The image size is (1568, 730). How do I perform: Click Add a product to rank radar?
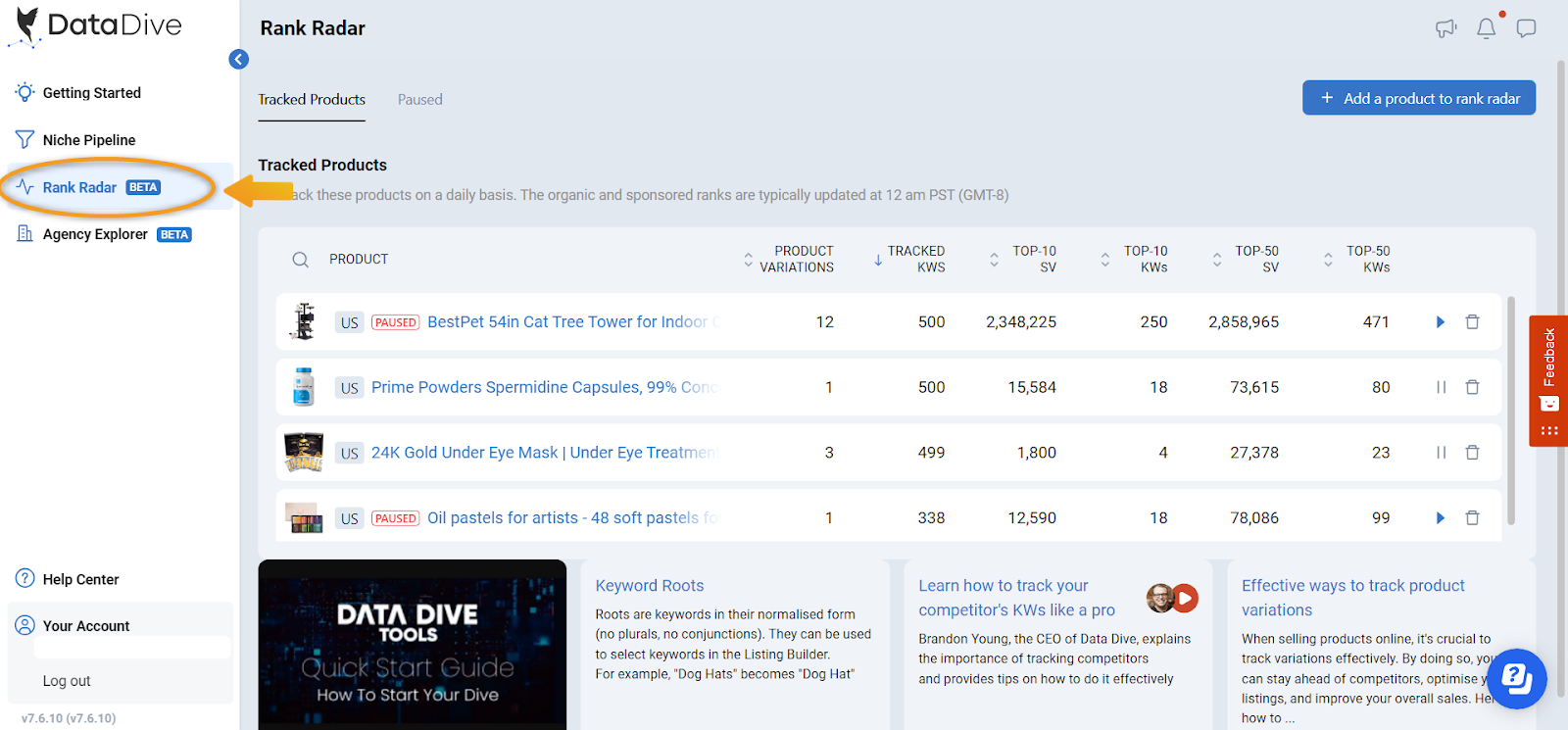pyautogui.click(x=1419, y=98)
